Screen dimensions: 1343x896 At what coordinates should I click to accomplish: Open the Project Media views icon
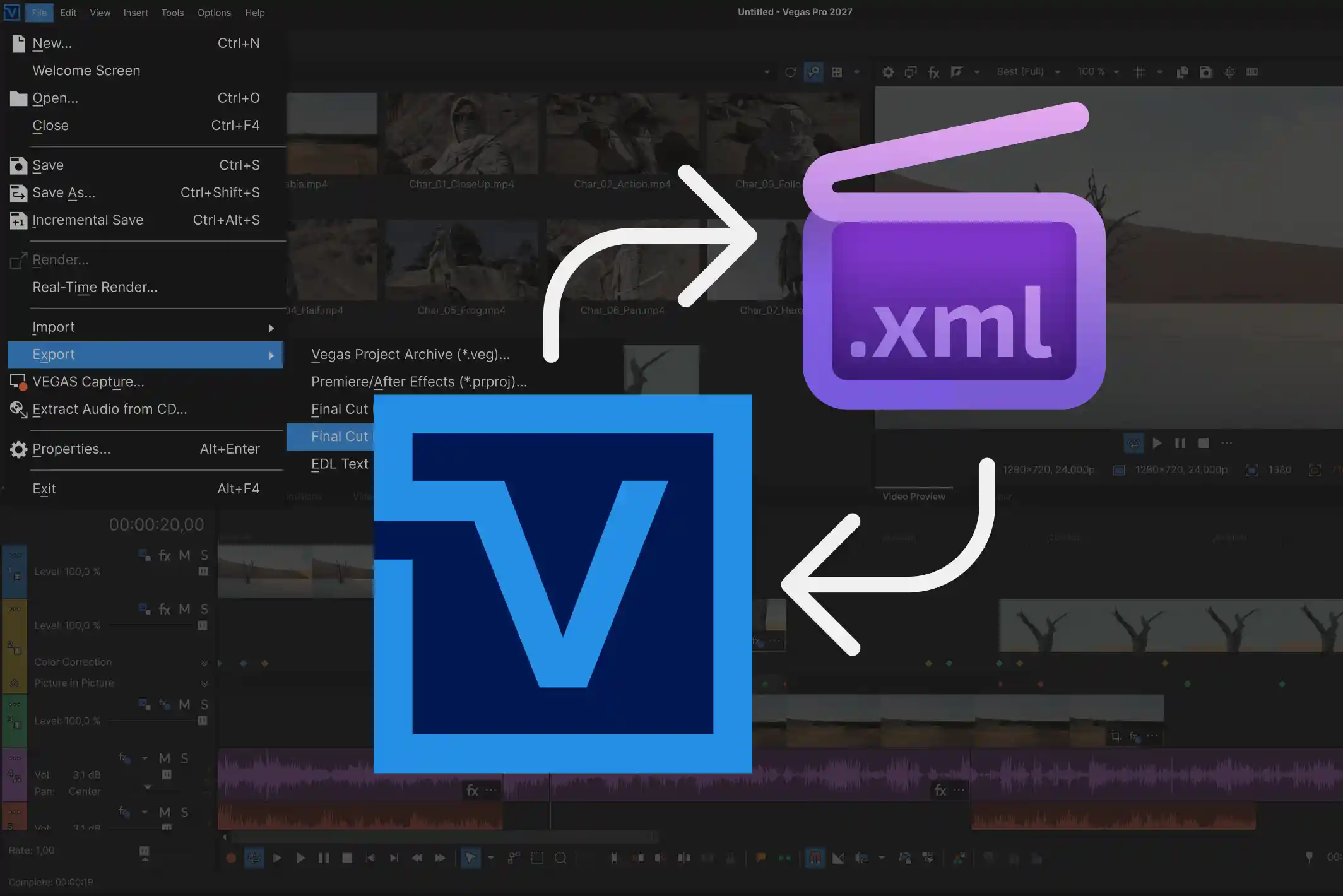pos(837,72)
